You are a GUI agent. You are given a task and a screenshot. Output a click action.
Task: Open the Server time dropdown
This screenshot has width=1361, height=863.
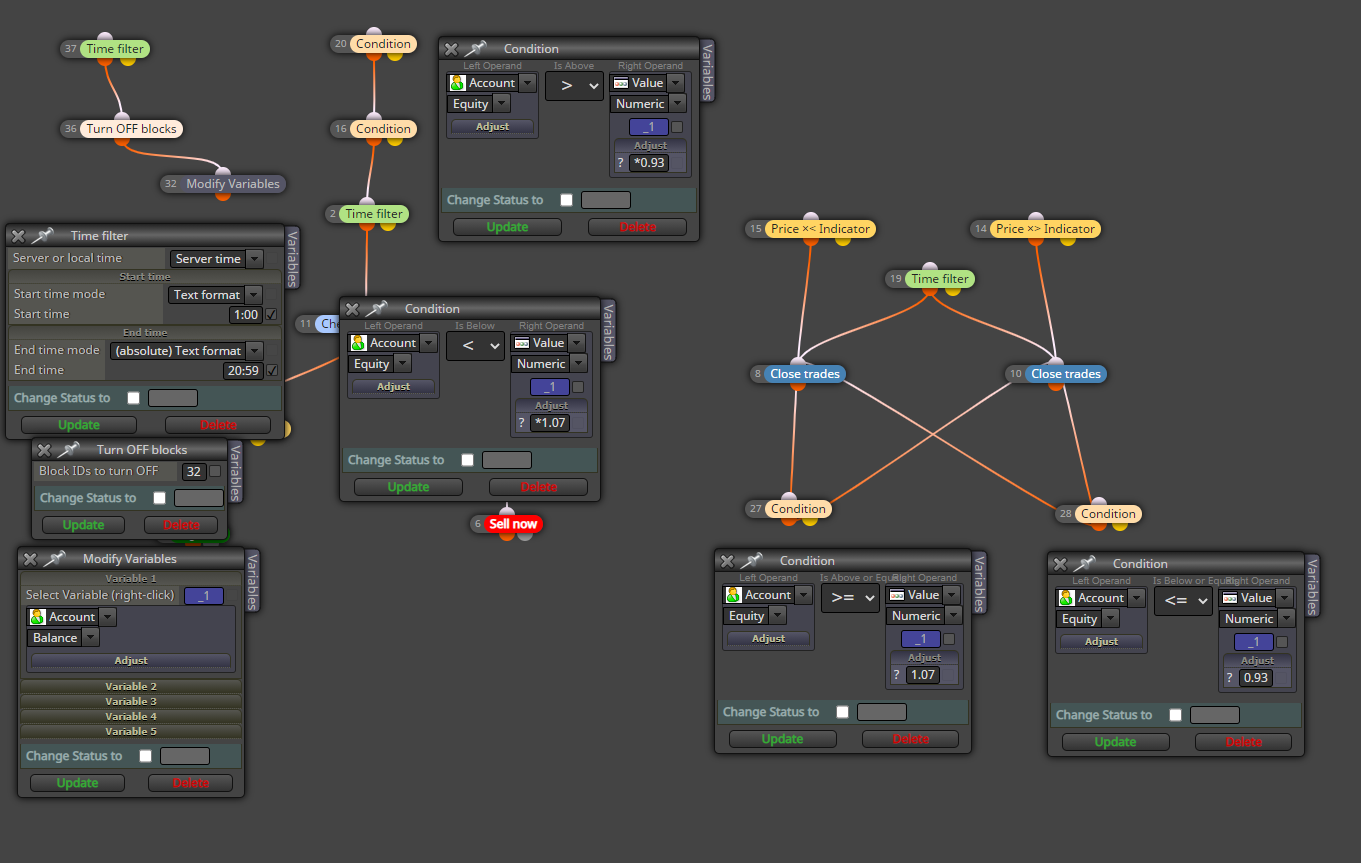(x=216, y=259)
